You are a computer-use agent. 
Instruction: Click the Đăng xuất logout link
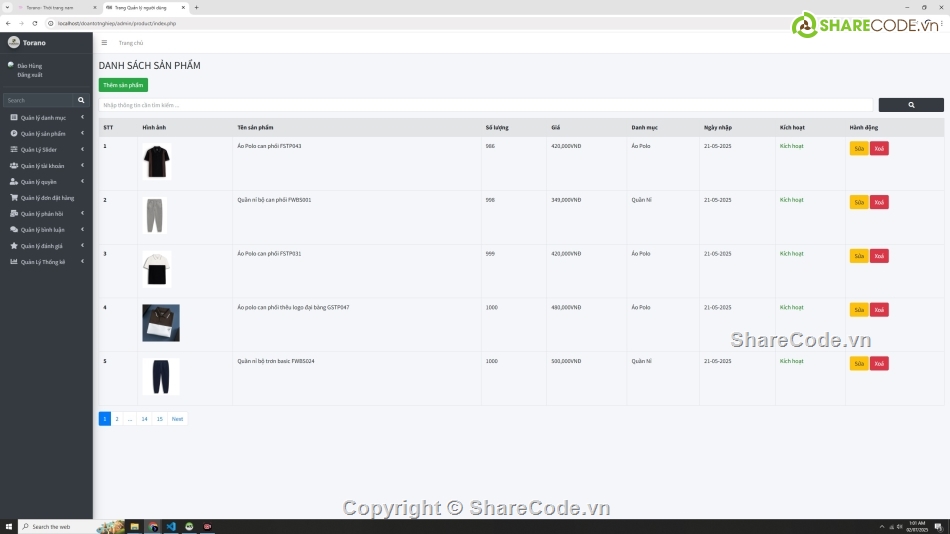tap(30, 75)
